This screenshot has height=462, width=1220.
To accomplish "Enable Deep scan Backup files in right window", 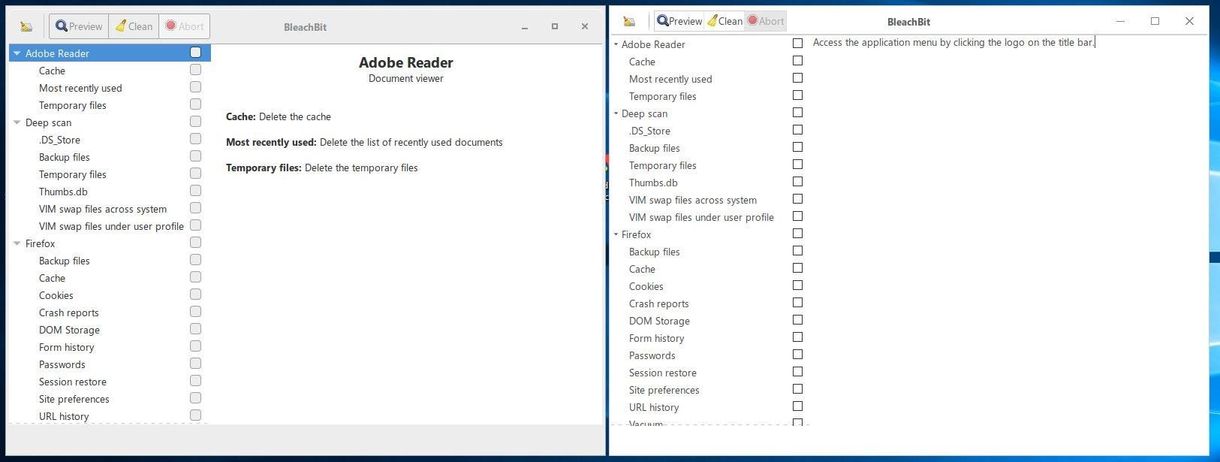I will tap(797, 147).
